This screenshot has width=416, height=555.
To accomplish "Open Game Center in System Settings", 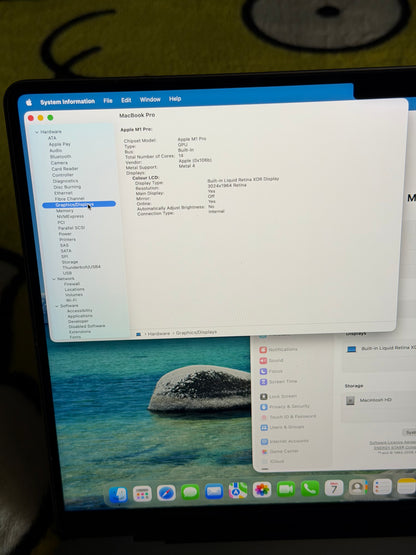I will pos(280,452).
